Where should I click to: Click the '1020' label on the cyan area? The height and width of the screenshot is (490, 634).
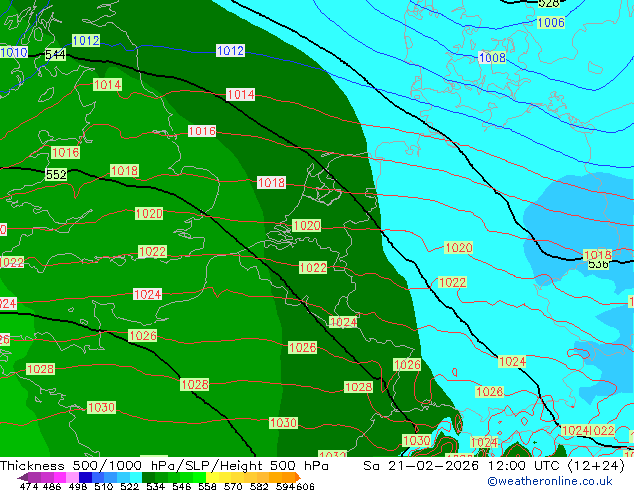458,247
